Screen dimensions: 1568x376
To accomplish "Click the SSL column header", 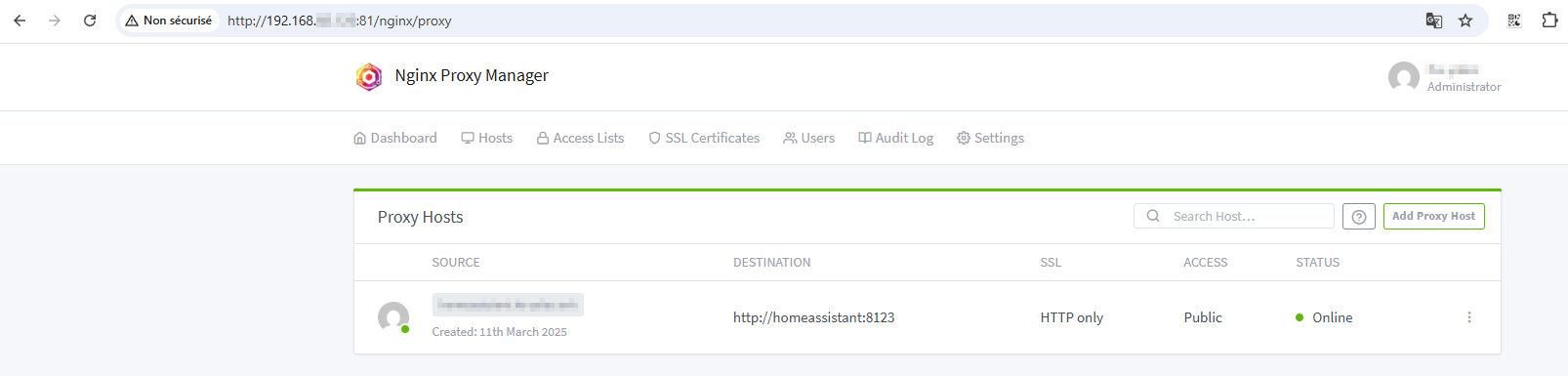I will 1051,263.
